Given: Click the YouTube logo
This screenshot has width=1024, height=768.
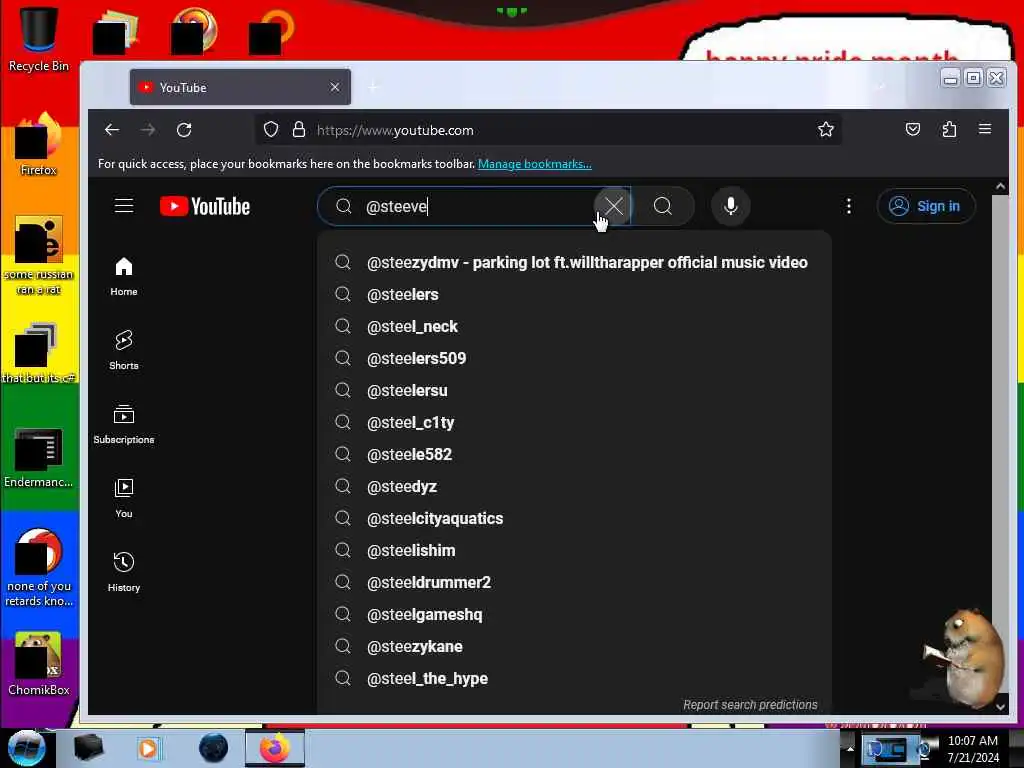Looking at the screenshot, I should point(205,206).
